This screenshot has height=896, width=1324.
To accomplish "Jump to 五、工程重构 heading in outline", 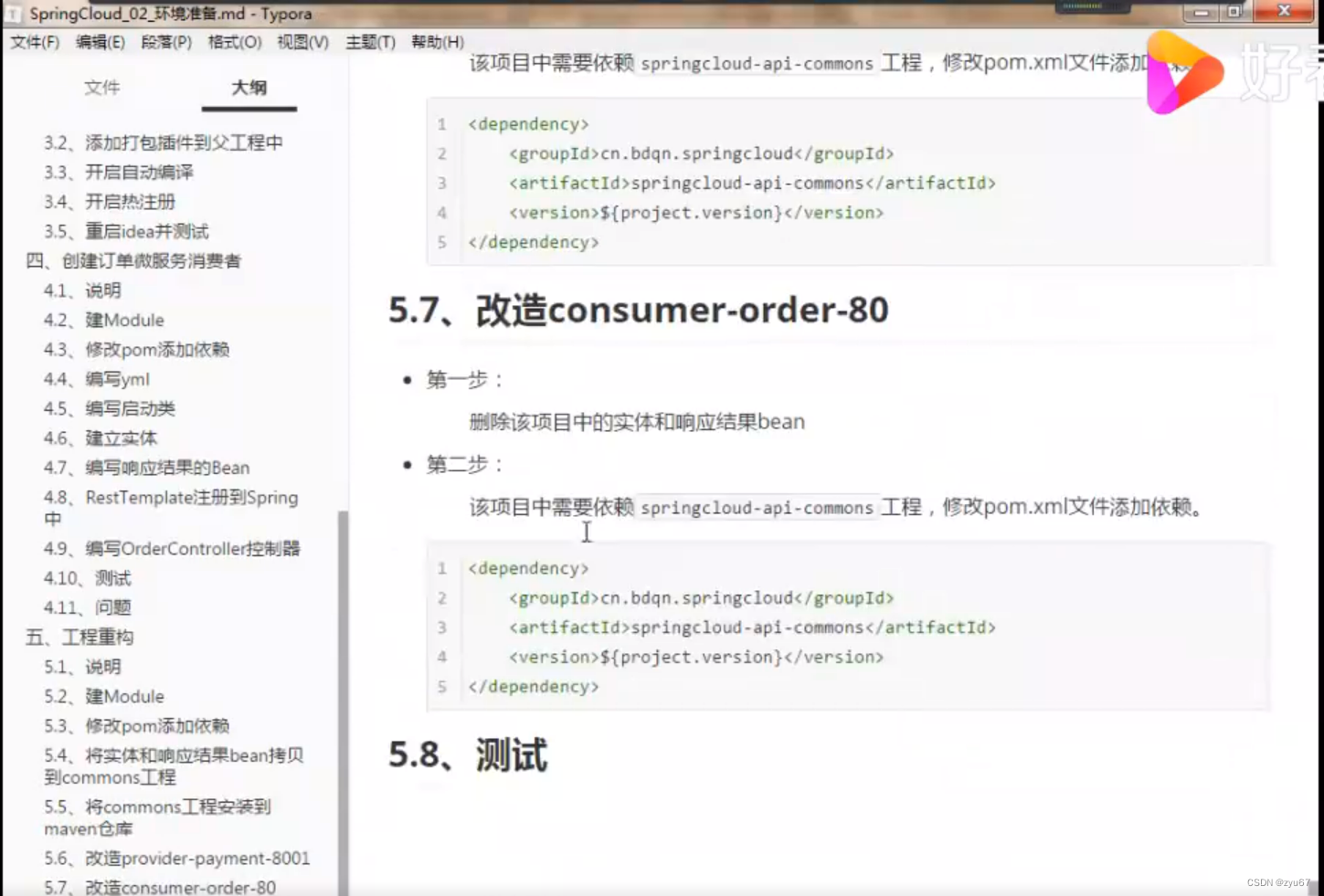I will click(x=79, y=638).
